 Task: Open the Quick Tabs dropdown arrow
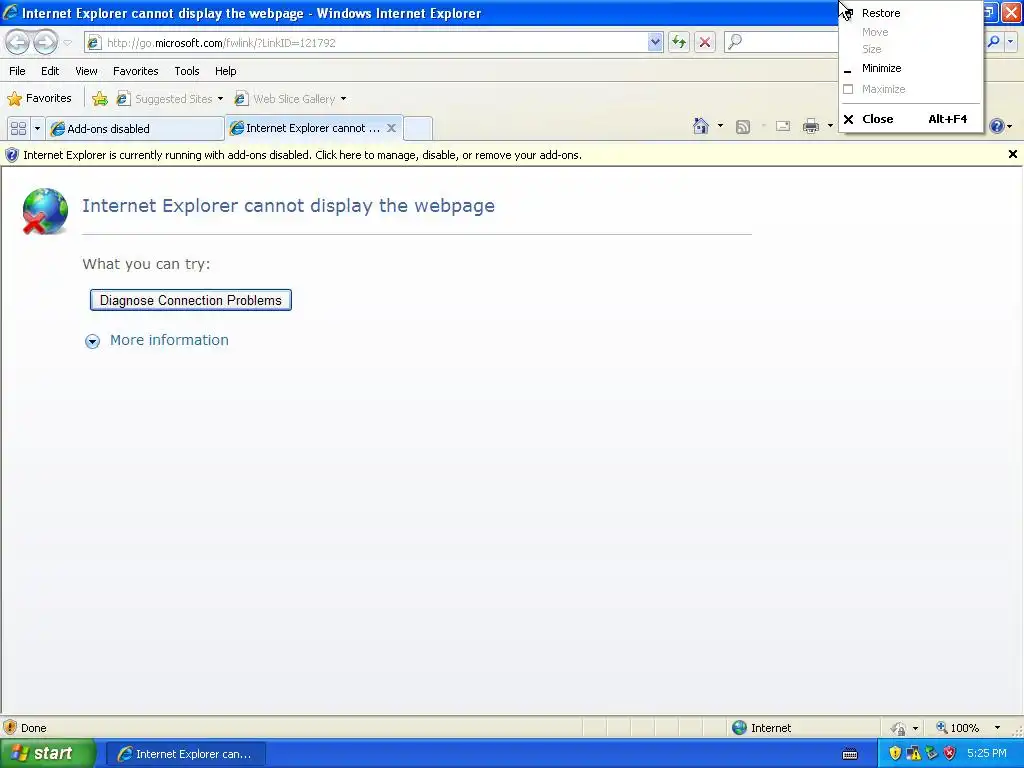(37, 129)
